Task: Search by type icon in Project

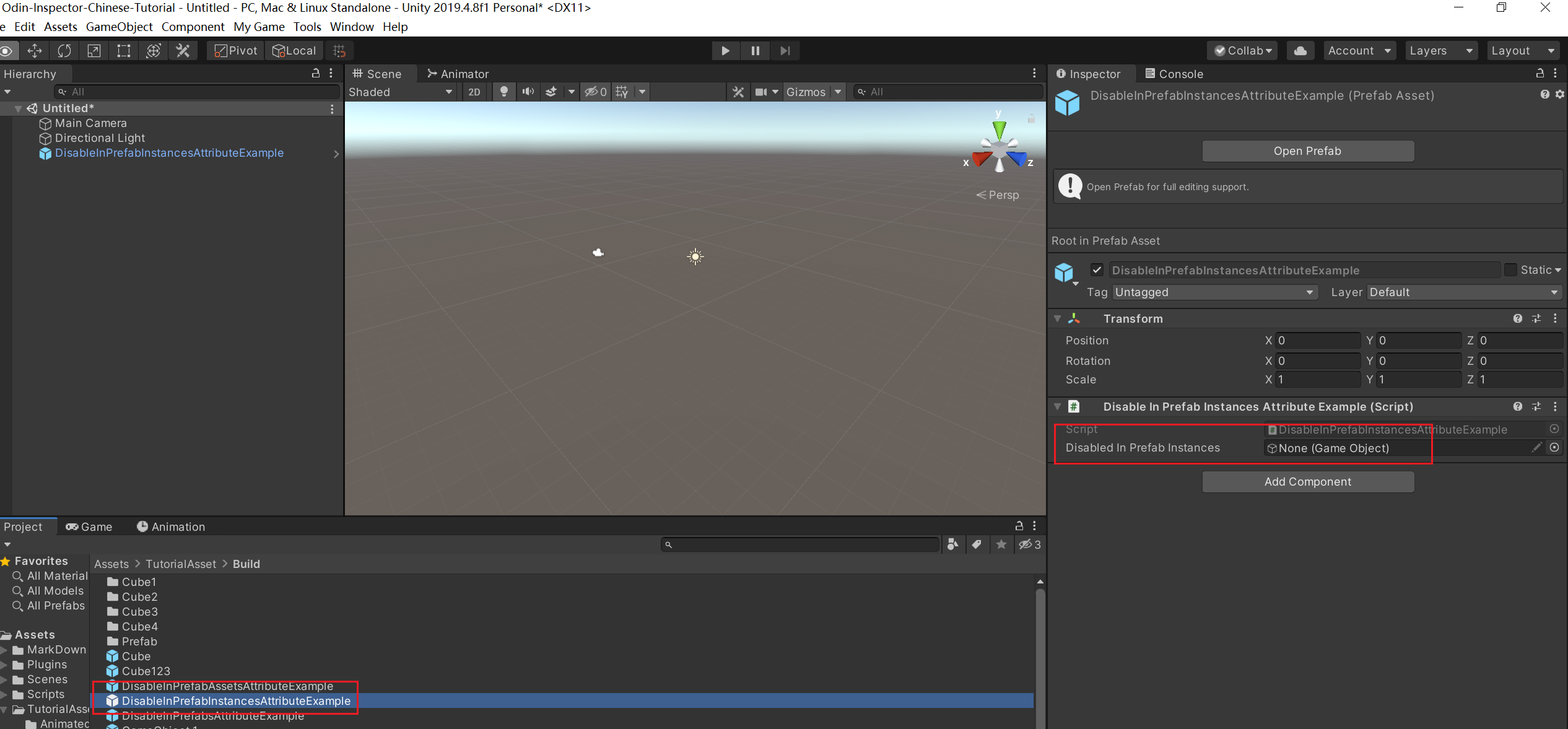Action: point(953,544)
